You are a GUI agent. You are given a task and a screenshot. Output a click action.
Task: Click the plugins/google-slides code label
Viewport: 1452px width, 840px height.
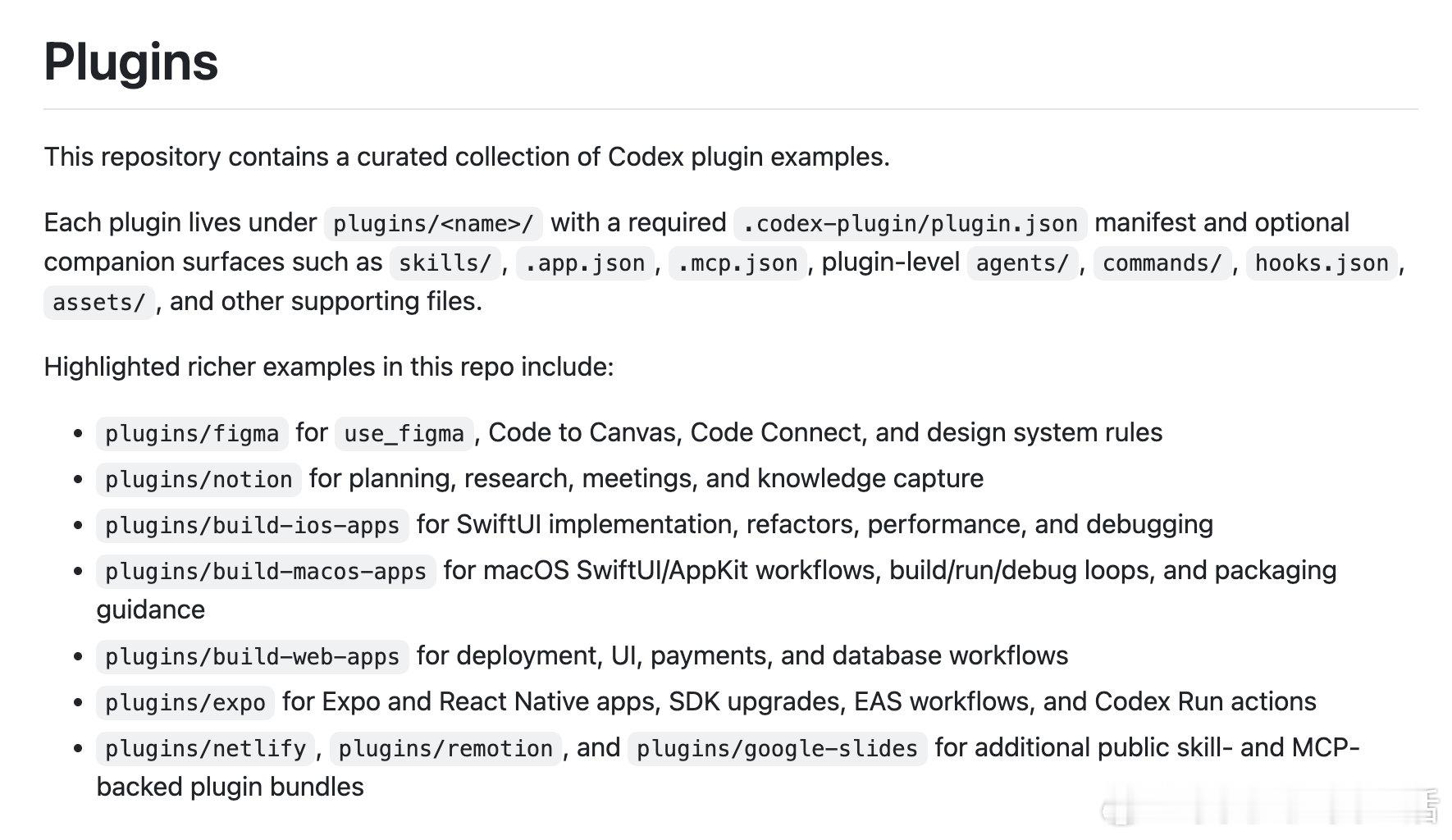pyautogui.click(x=777, y=748)
